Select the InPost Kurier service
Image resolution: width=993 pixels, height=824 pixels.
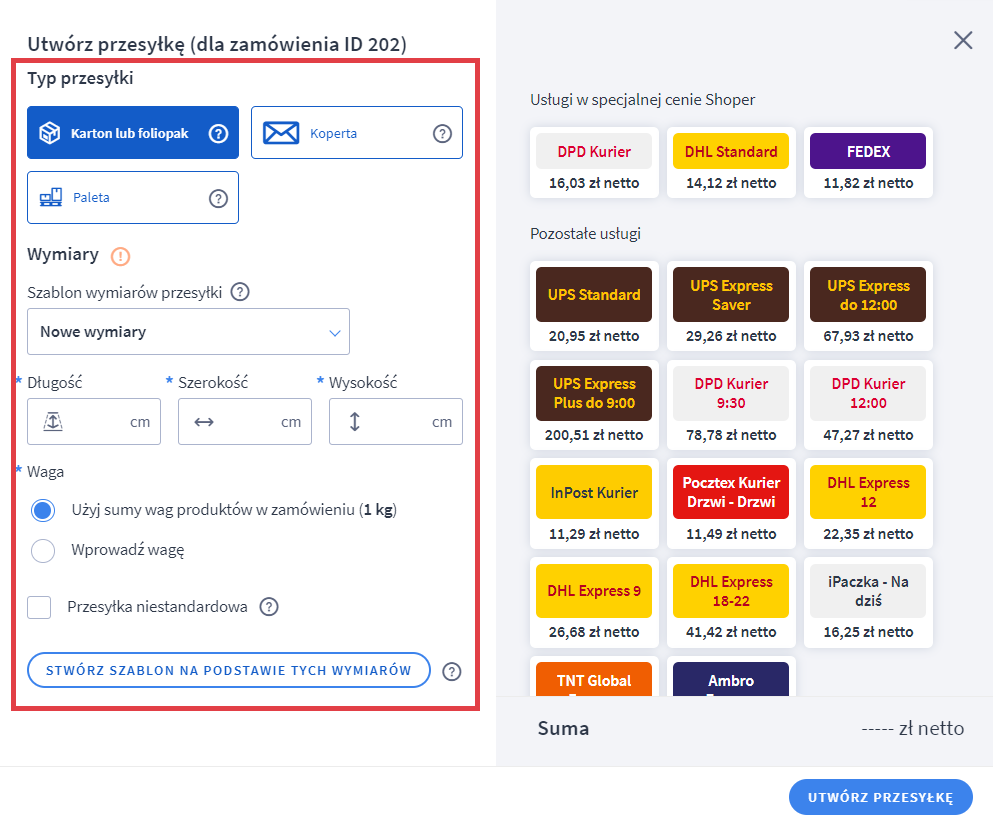click(x=594, y=492)
